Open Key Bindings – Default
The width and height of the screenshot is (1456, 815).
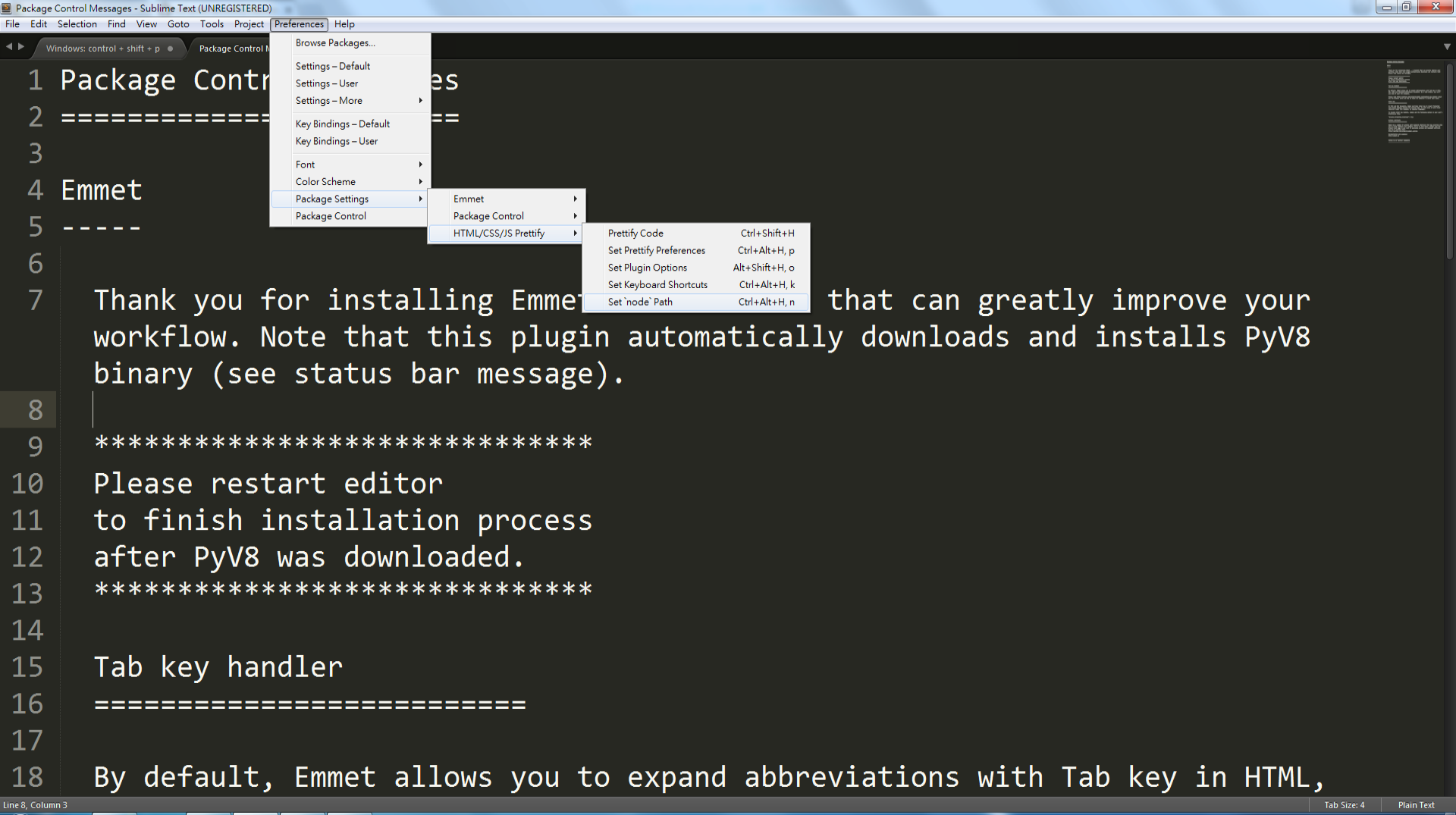pyautogui.click(x=350, y=124)
